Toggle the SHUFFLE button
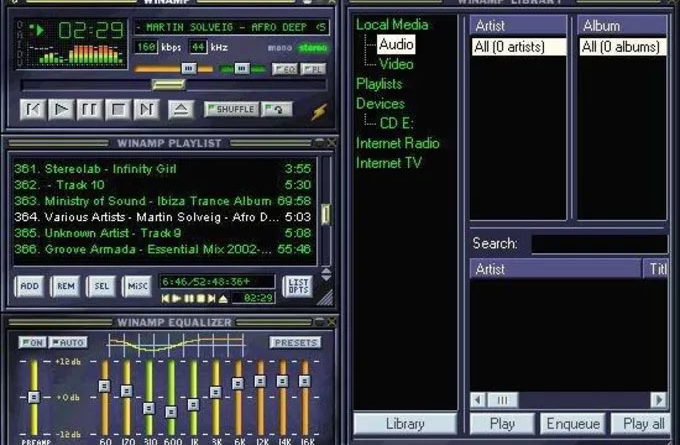Viewport: 680px width, 445px height. [x=232, y=109]
